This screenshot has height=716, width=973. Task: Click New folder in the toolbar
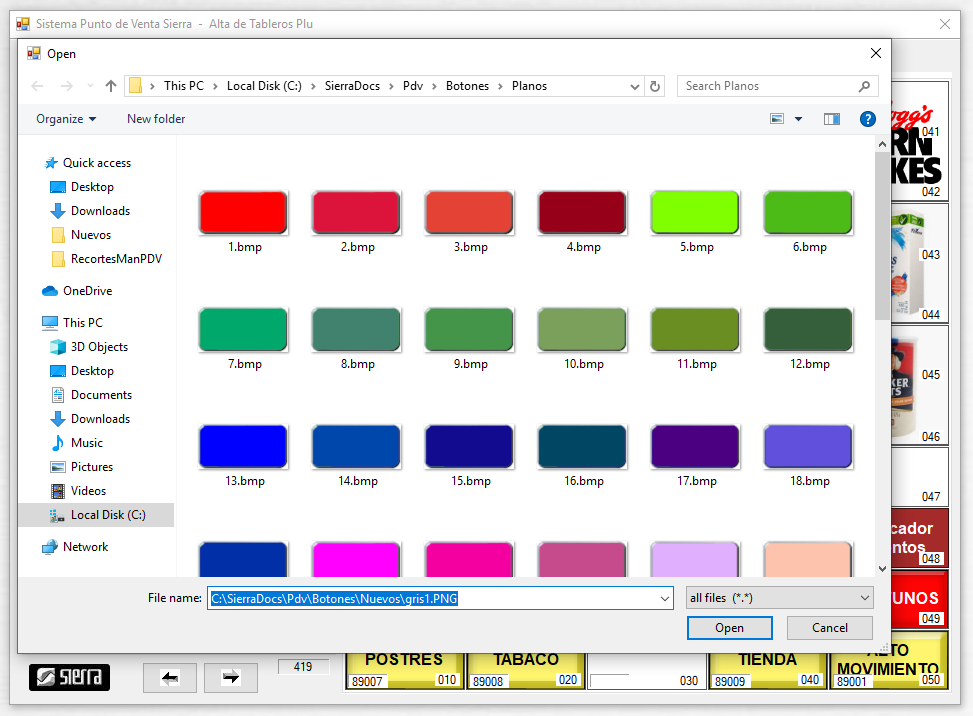coord(156,119)
